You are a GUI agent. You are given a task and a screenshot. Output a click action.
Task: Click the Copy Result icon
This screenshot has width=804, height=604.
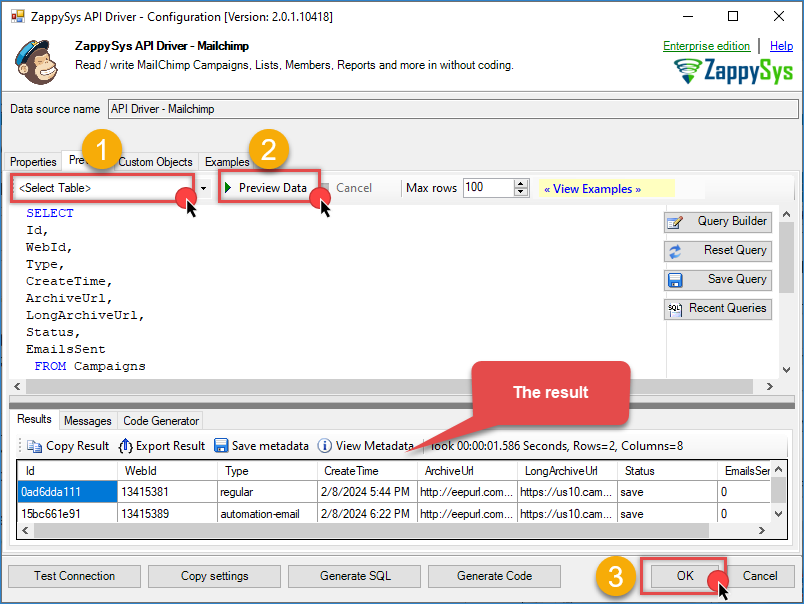click(34, 446)
